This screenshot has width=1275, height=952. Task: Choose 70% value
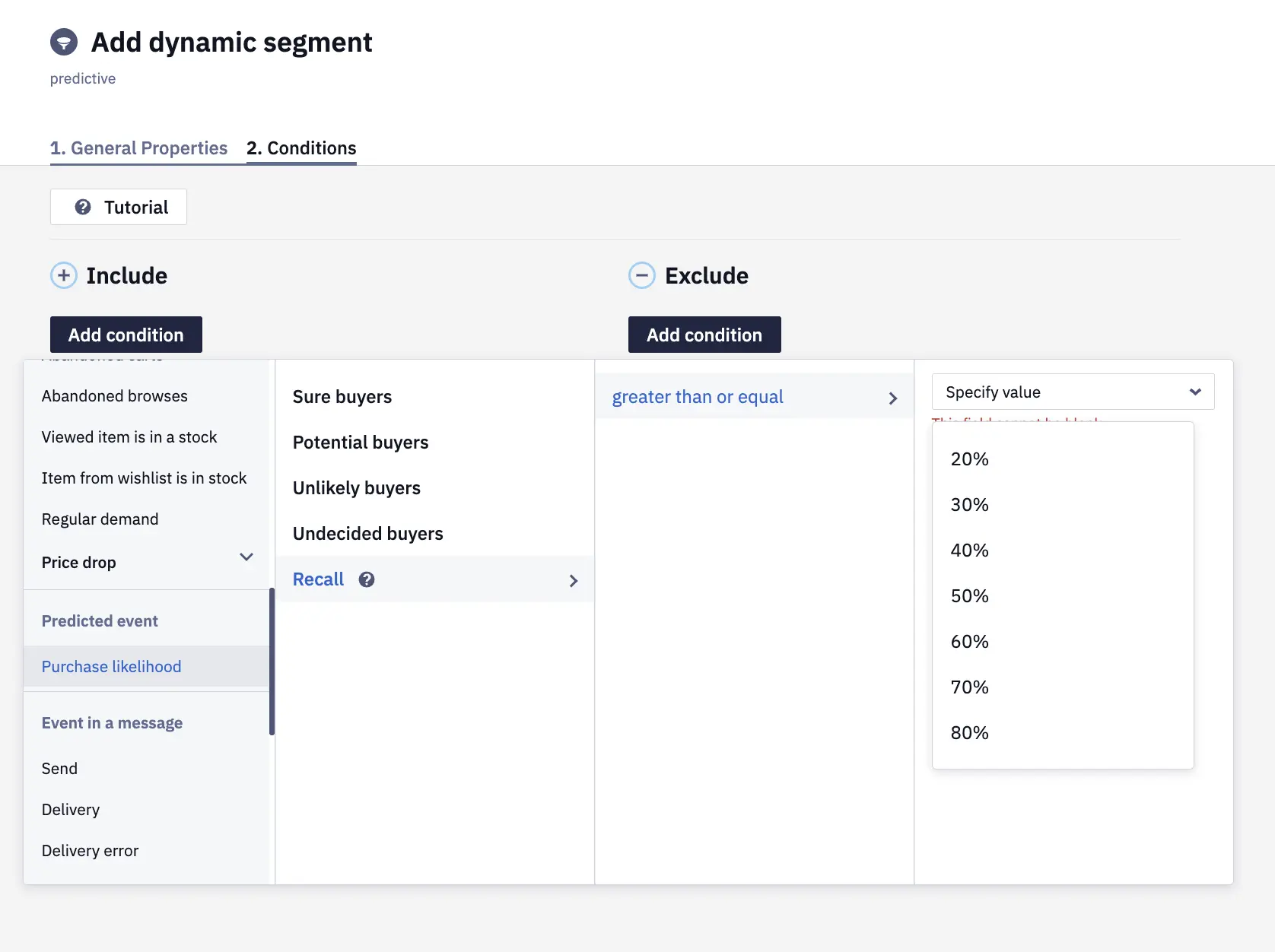point(970,687)
